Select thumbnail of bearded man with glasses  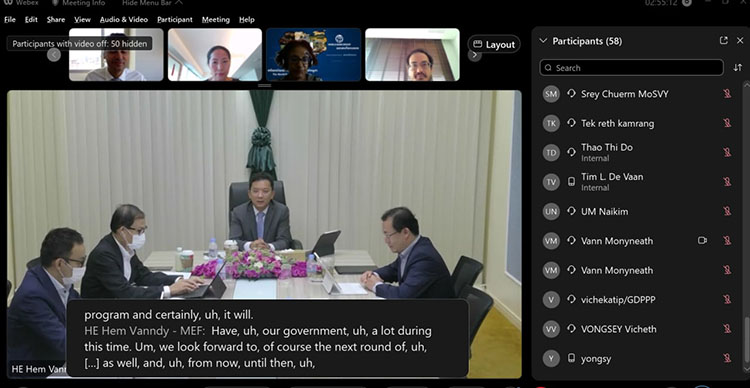[412, 55]
